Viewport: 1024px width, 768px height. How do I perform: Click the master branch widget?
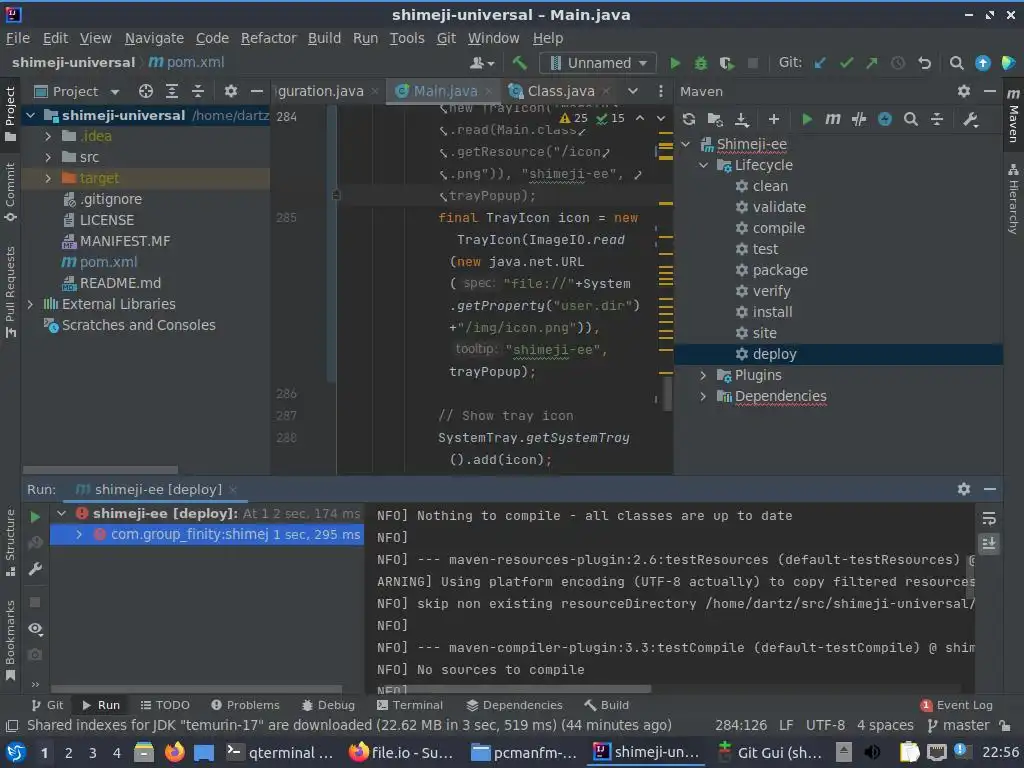tap(959, 726)
